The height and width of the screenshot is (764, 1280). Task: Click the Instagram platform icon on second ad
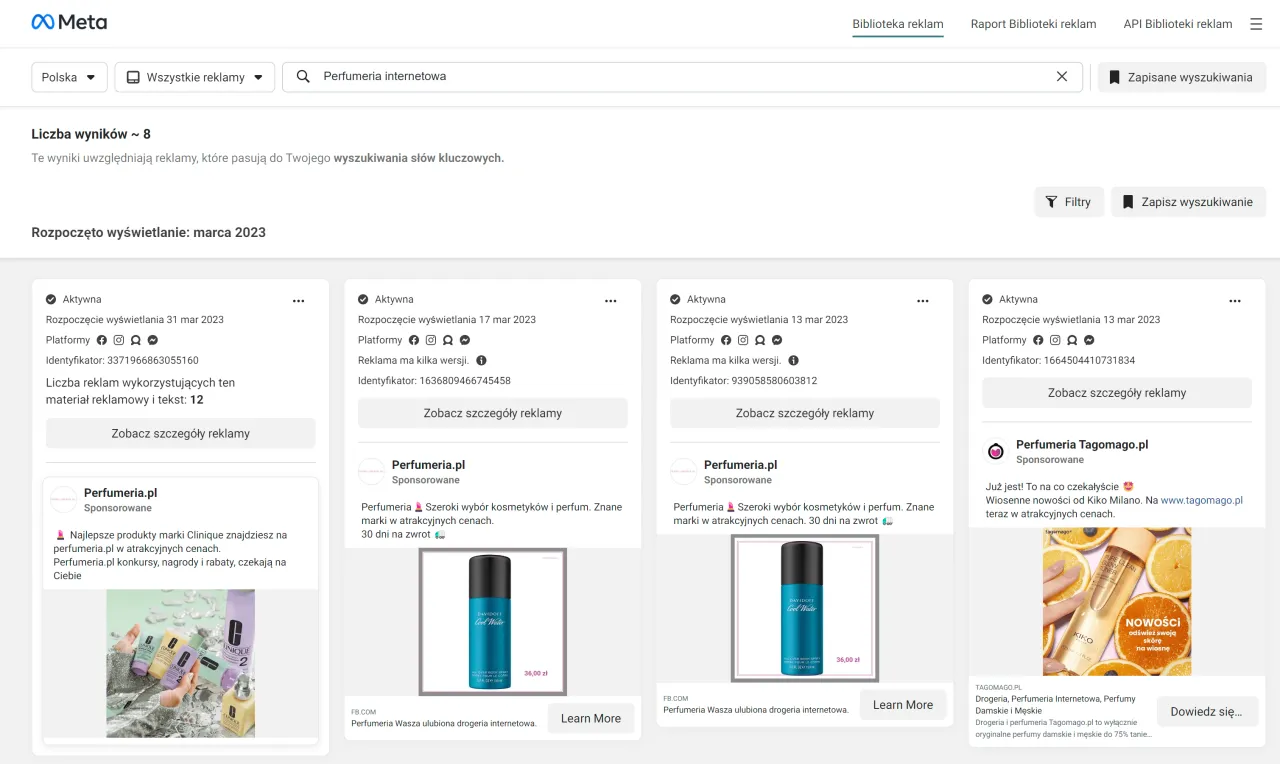(431, 340)
